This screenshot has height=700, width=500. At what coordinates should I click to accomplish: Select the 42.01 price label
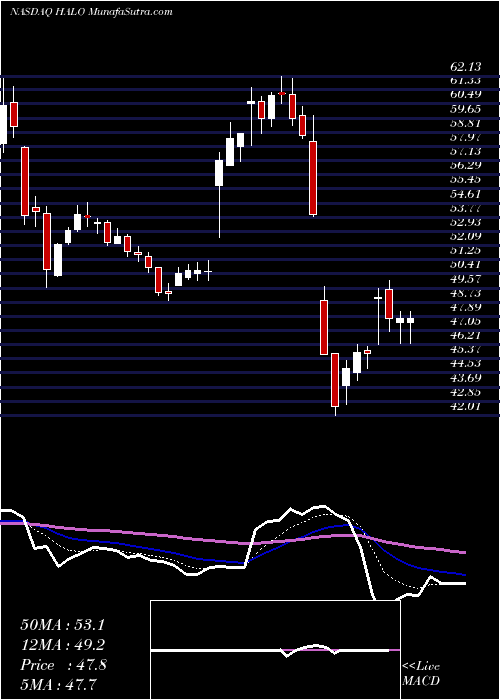pos(466,406)
